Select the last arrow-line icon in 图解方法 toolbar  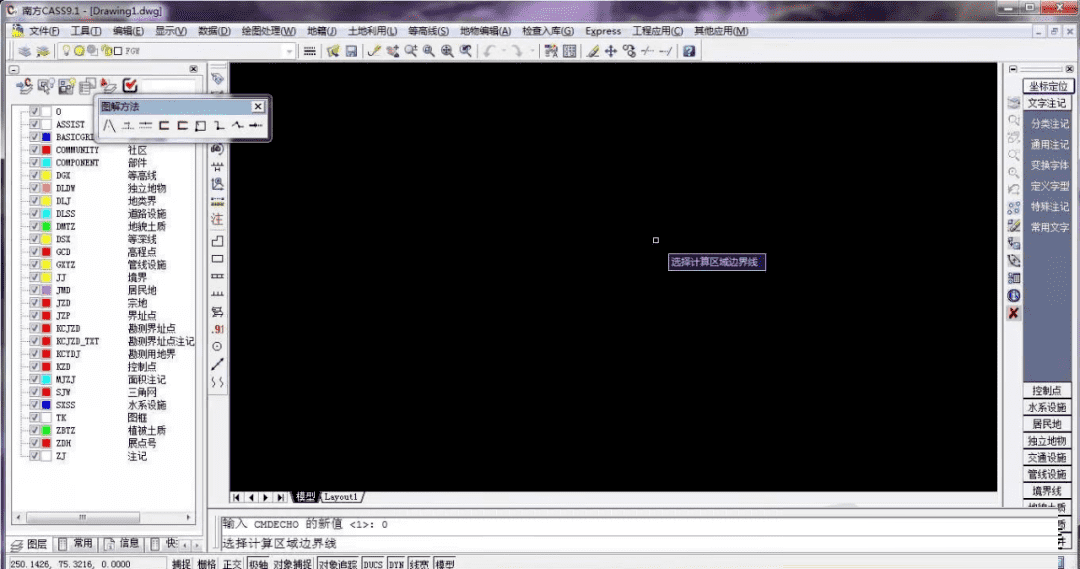coord(256,125)
